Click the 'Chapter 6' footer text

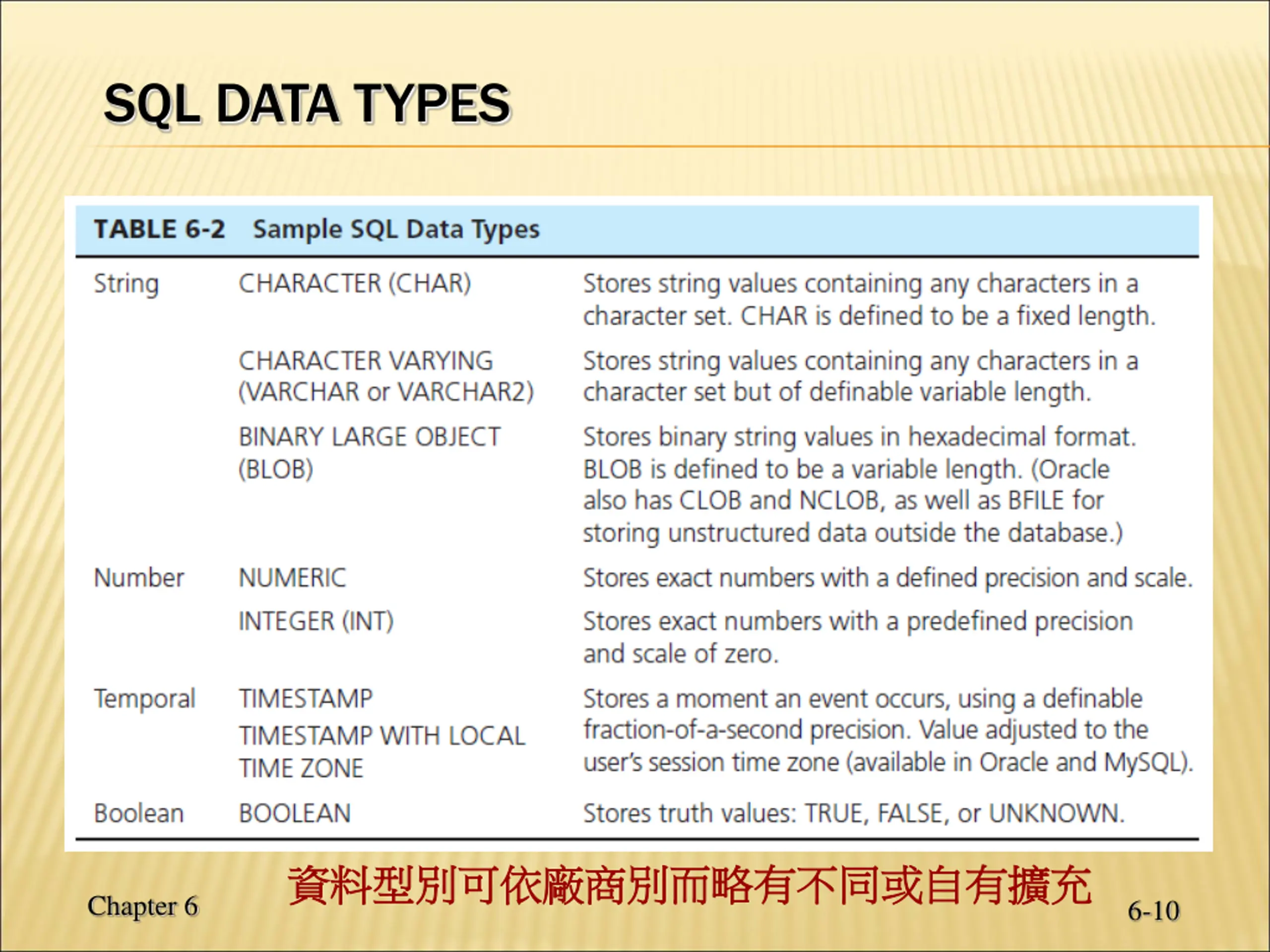coord(142,907)
